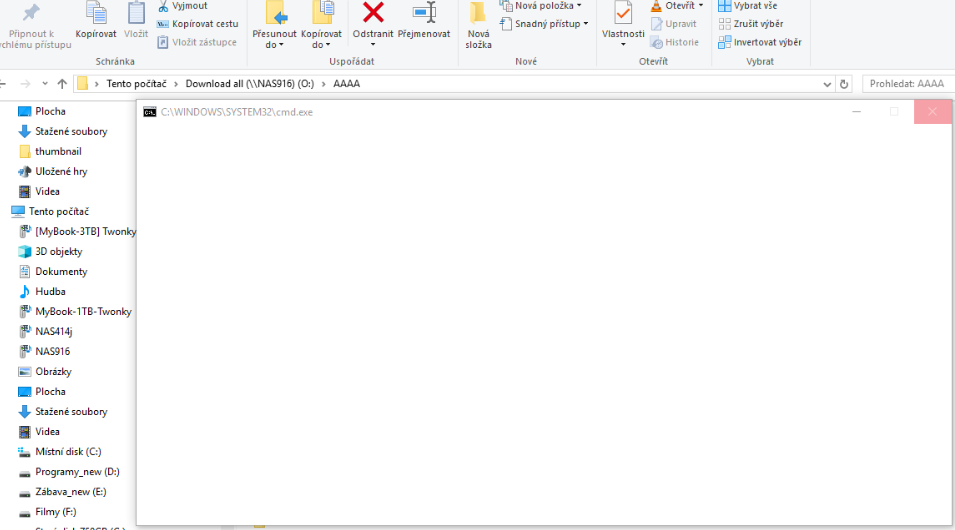Open Vlastnosti properties checkmark icon
This screenshot has height=530, width=955.
(622, 13)
